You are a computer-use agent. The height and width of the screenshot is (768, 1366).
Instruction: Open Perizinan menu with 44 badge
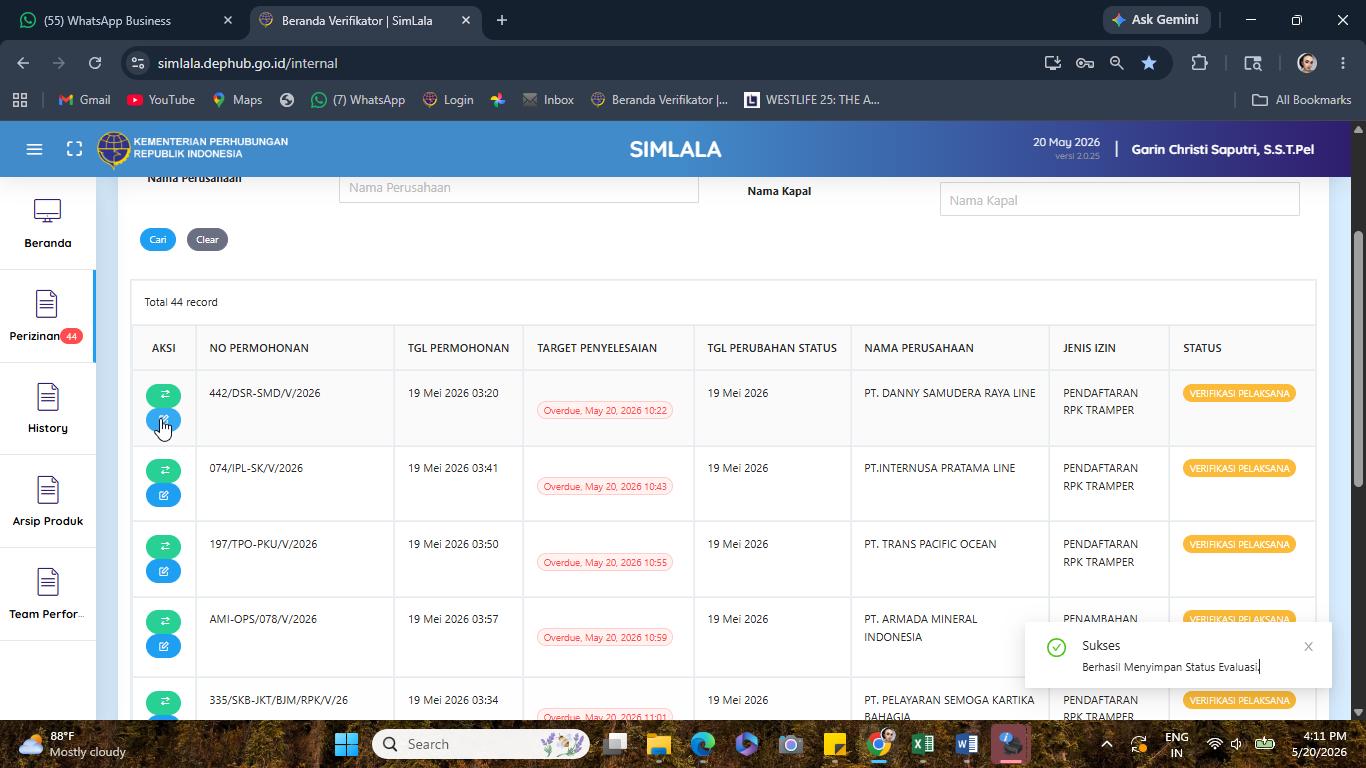(x=47, y=316)
